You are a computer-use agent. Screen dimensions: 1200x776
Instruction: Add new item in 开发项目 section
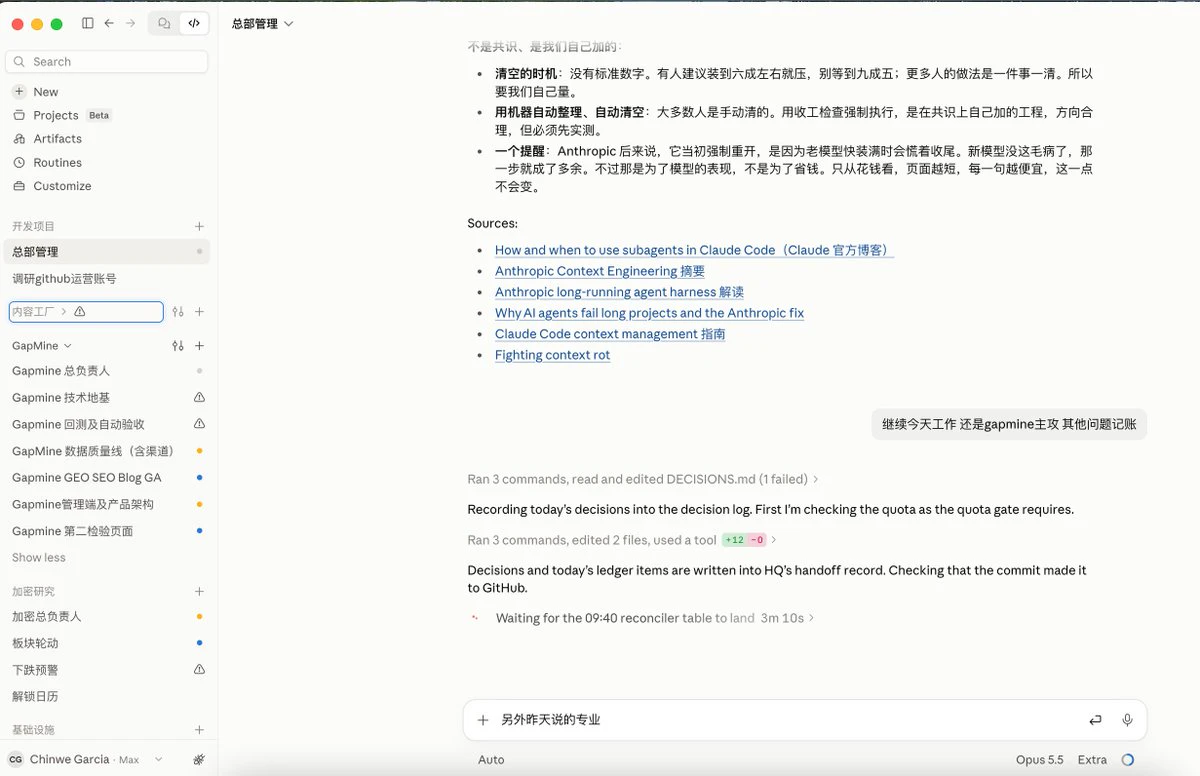[x=199, y=227]
